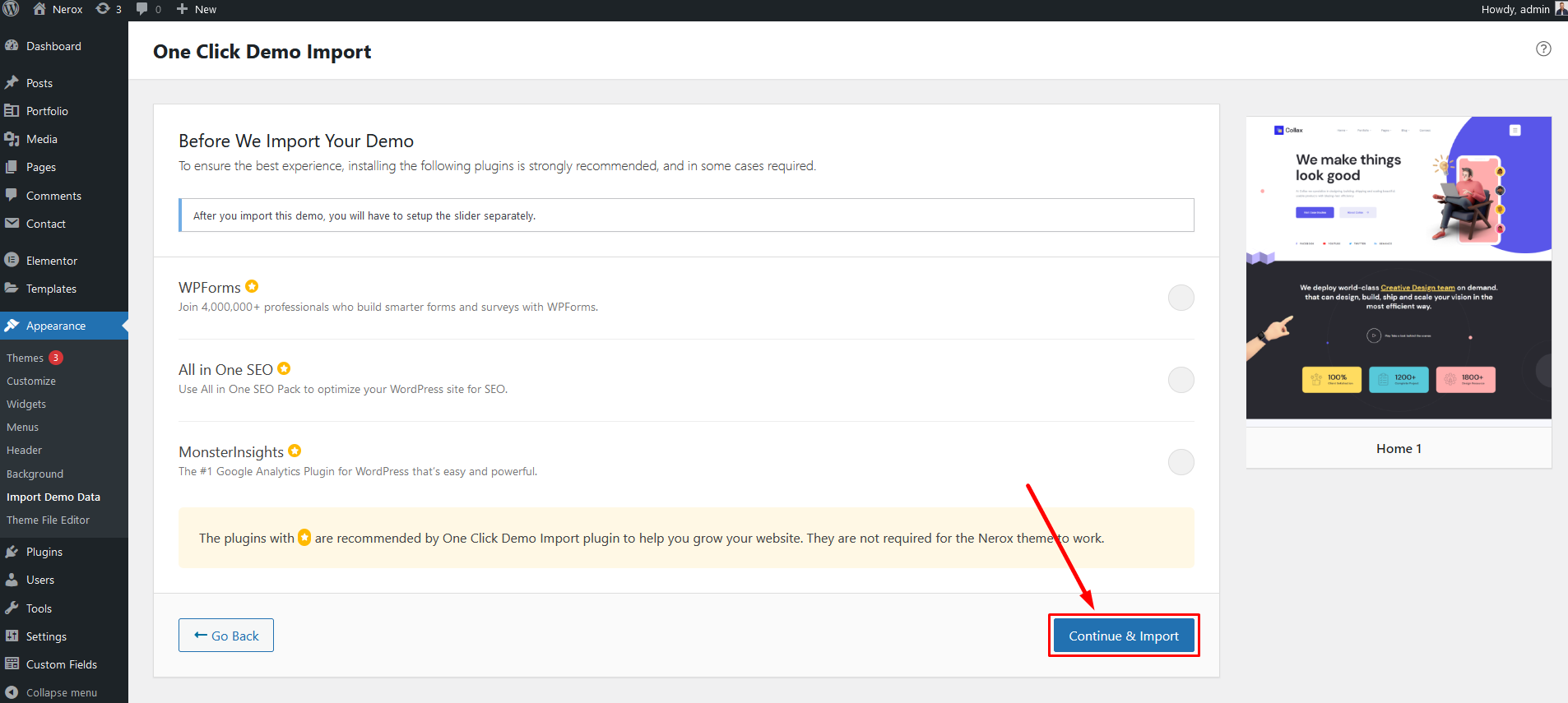Open Widgets submenu item
Image resolution: width=1568 pixels, height=703 pixels.
tap(26, 404)
